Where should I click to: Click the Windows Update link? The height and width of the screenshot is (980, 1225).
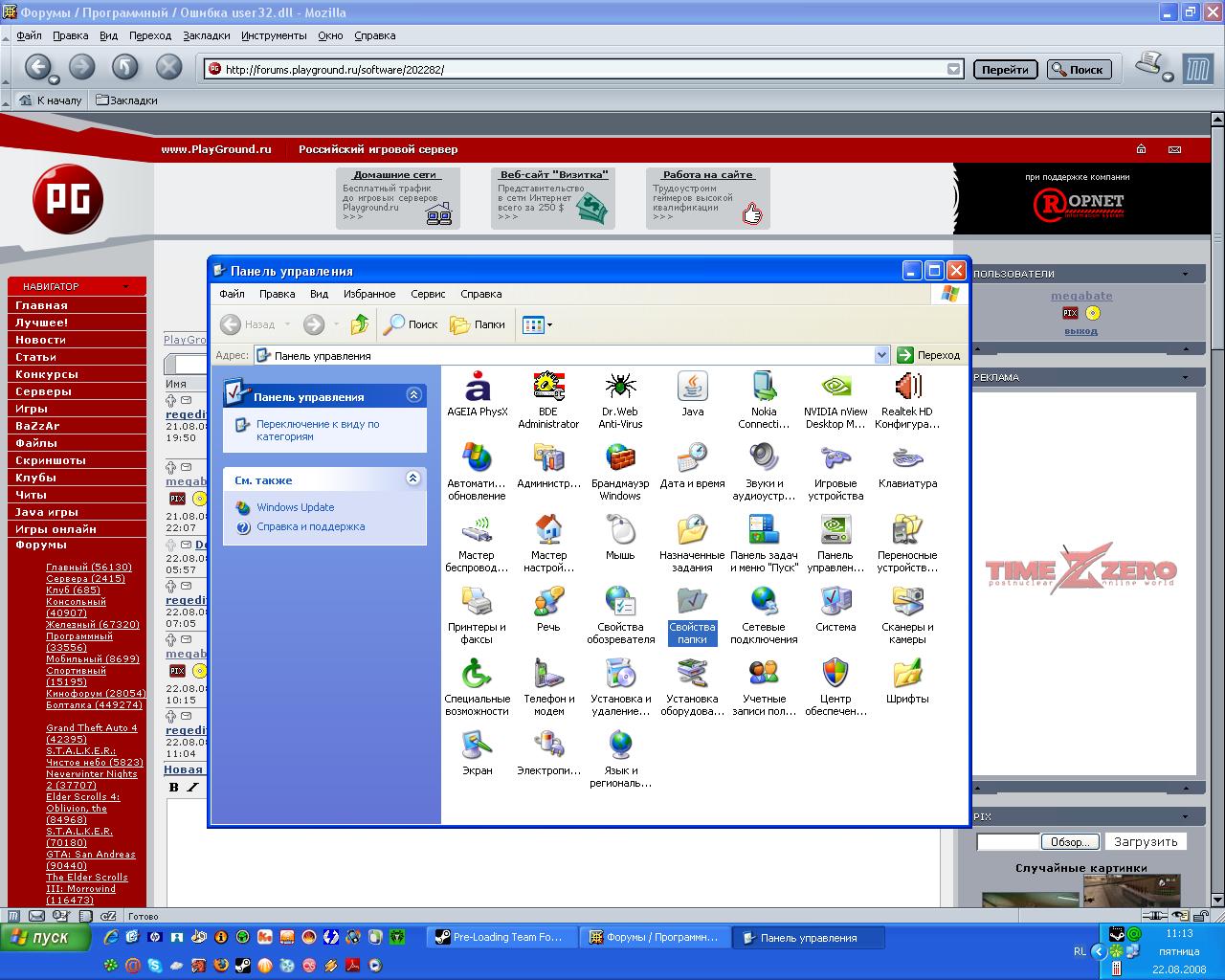(295, 507)
